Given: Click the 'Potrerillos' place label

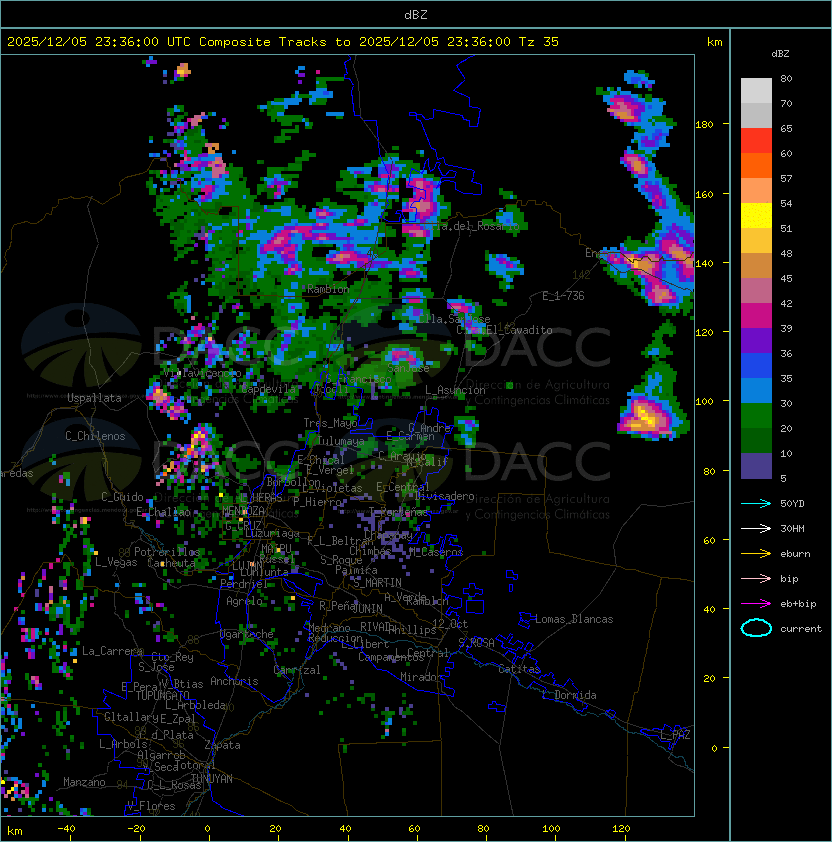Looking at the screenshot, I should pos(167,552).
